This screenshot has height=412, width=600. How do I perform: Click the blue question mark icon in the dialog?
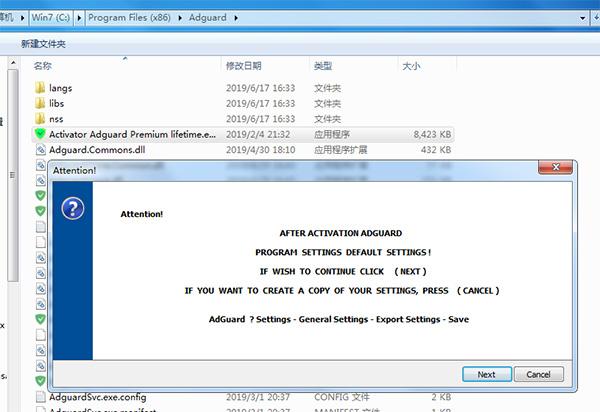pyautogui.click(x=73, y=208)
